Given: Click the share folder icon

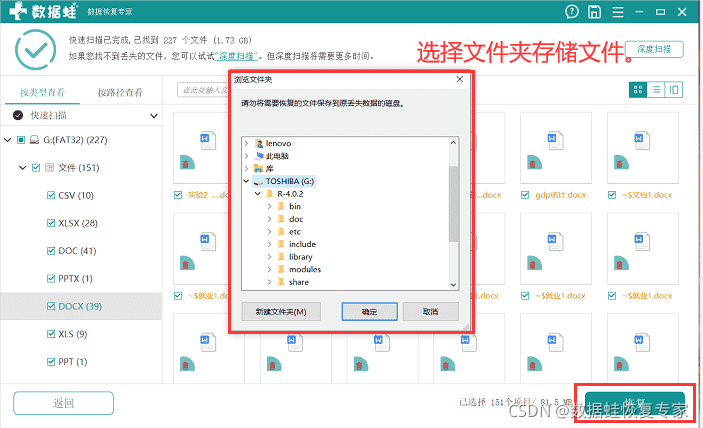Looking at the screenshot, I should (x=281, y=282).
